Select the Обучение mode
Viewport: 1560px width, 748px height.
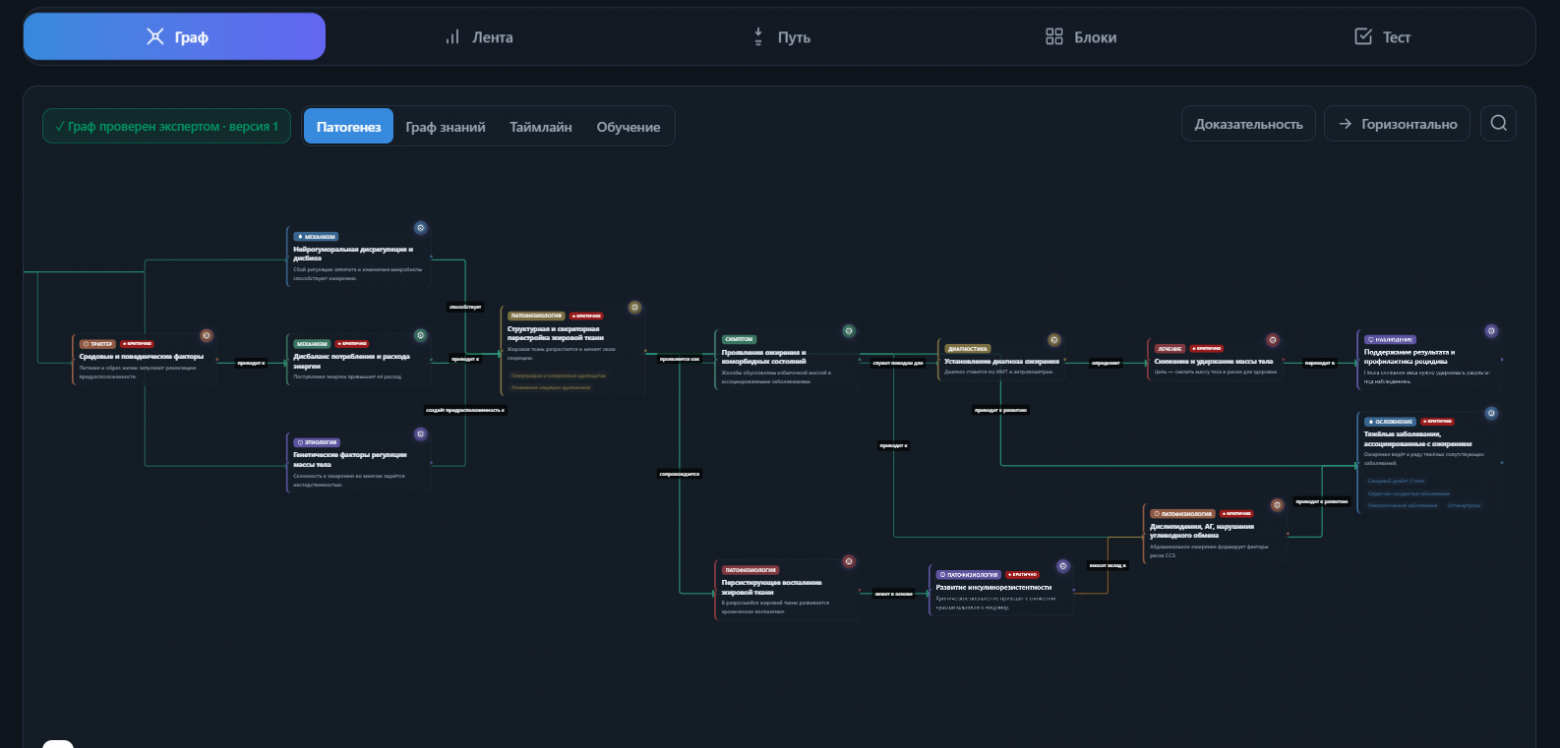[x=628, y=126]
